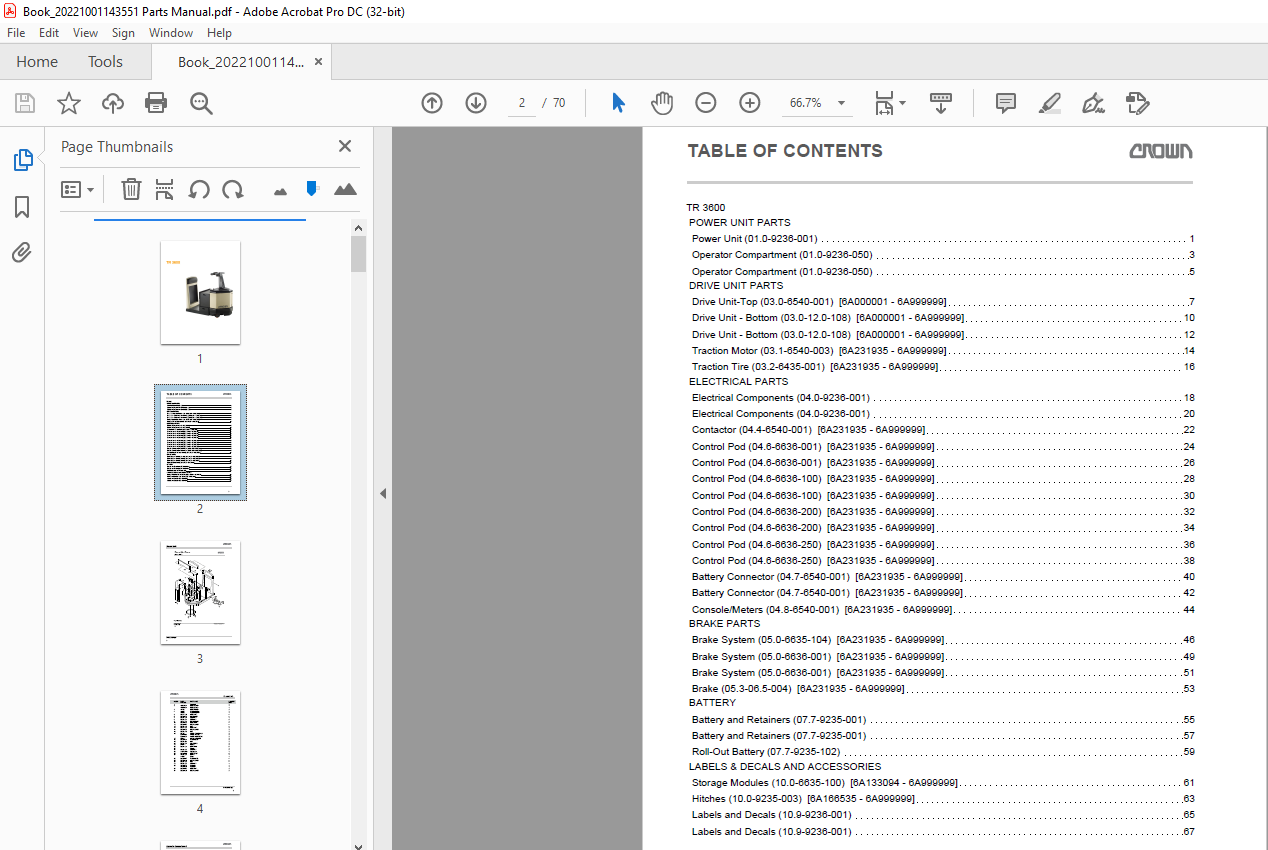Switch to the Home tab
Screen dimensions: 1268x850
point(37,62)
